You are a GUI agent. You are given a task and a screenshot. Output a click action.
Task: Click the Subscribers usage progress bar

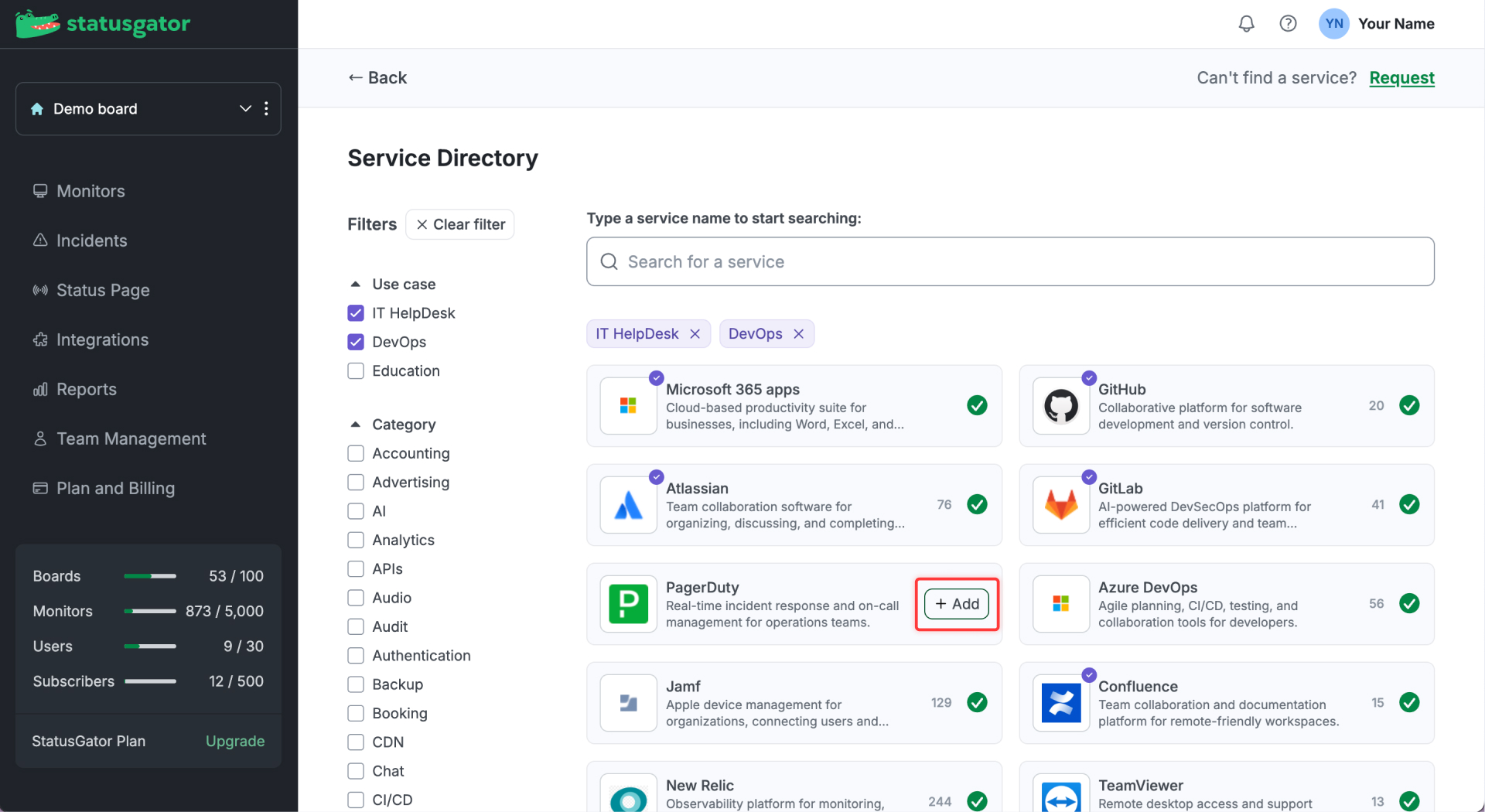[x=150, y=681]
